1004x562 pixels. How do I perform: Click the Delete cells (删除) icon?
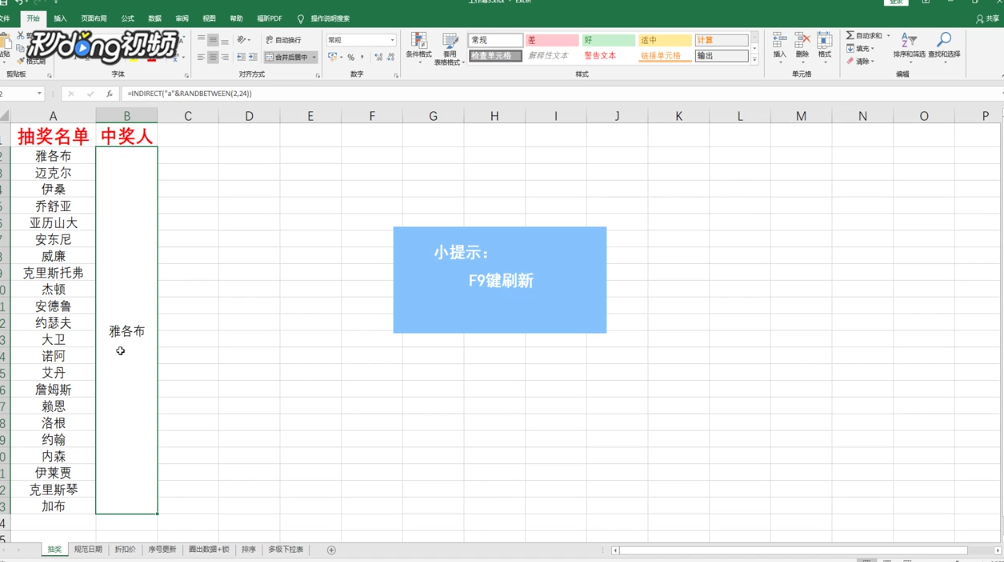(x=802, y=40)
